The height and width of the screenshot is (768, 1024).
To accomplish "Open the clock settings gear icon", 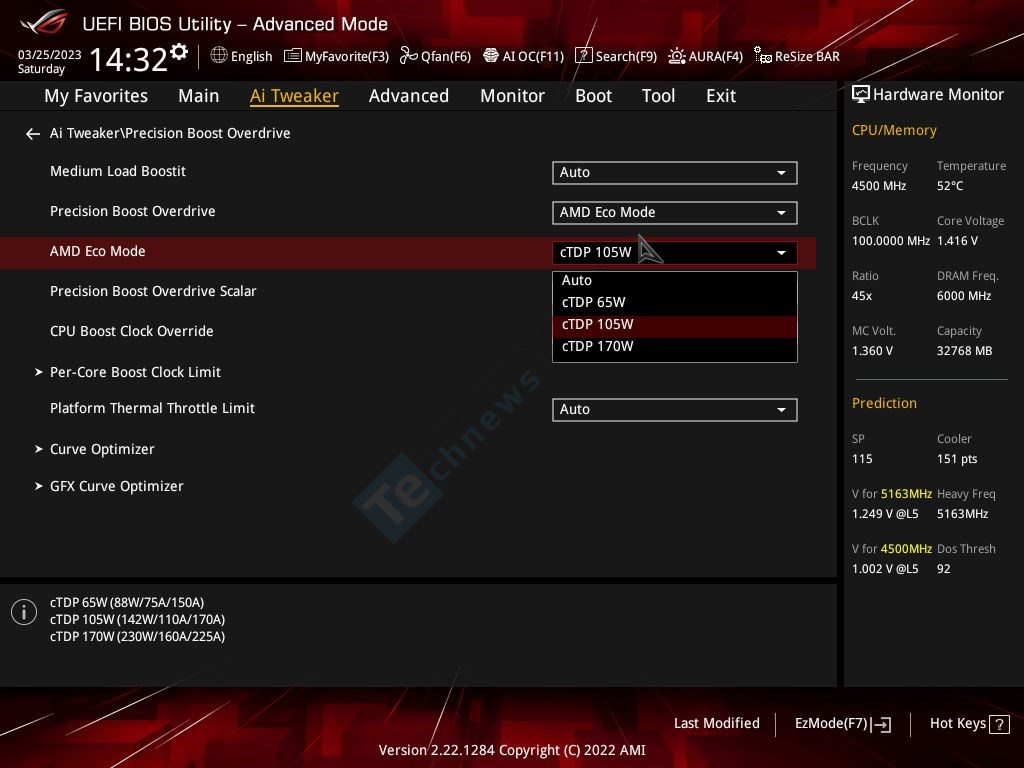I will (179, 52).
